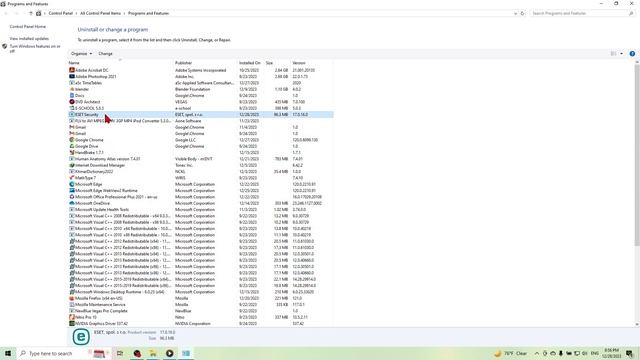This screenshot has width=640, height=360.
Task: Select the Nitro Pro 10 icon
Action: coord(72,317)
